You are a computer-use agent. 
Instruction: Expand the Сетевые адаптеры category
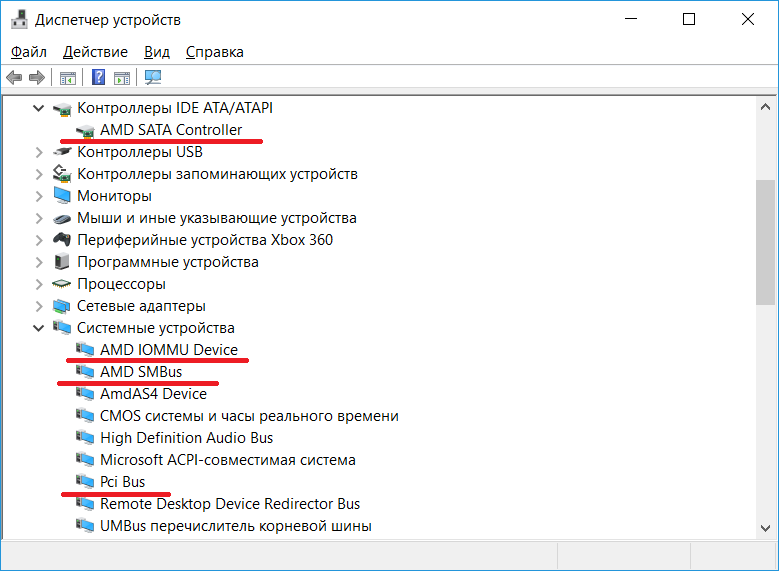39,306
